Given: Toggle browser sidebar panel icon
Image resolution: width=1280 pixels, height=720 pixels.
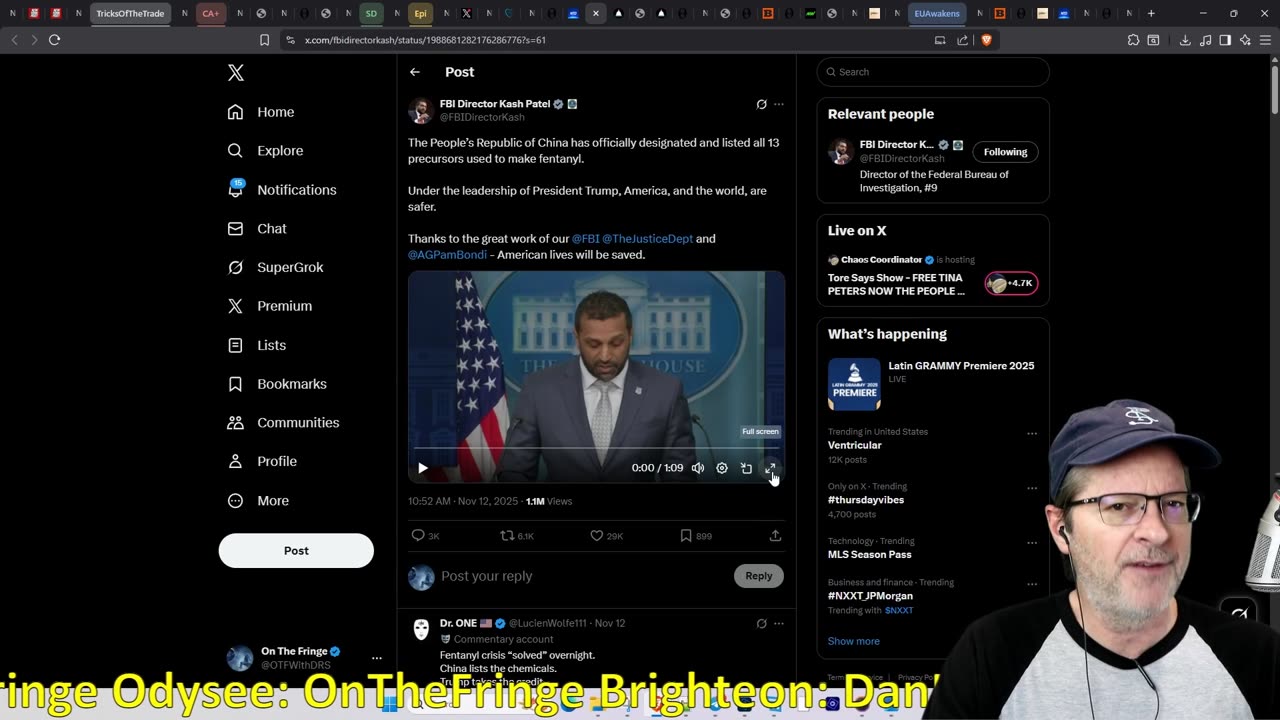Looking at the screenshot, I should [x=1225, y=40].
